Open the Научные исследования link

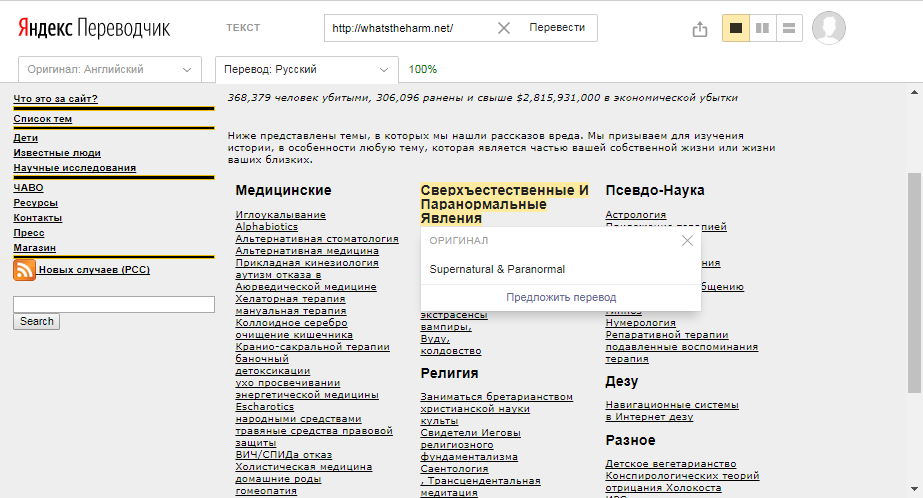coord(75,167)
